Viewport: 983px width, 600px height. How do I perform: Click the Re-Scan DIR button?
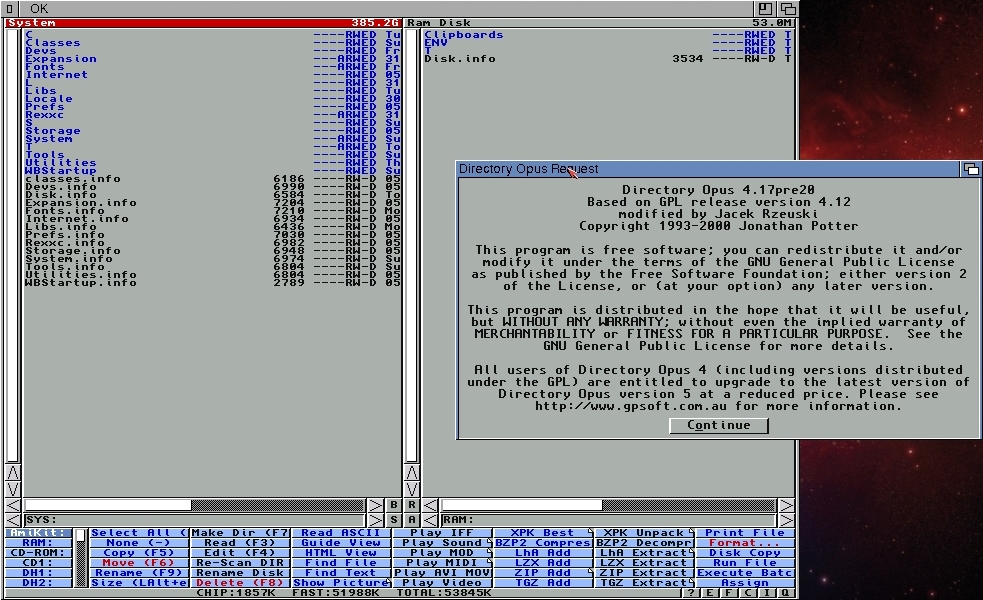tap(240, 563)
